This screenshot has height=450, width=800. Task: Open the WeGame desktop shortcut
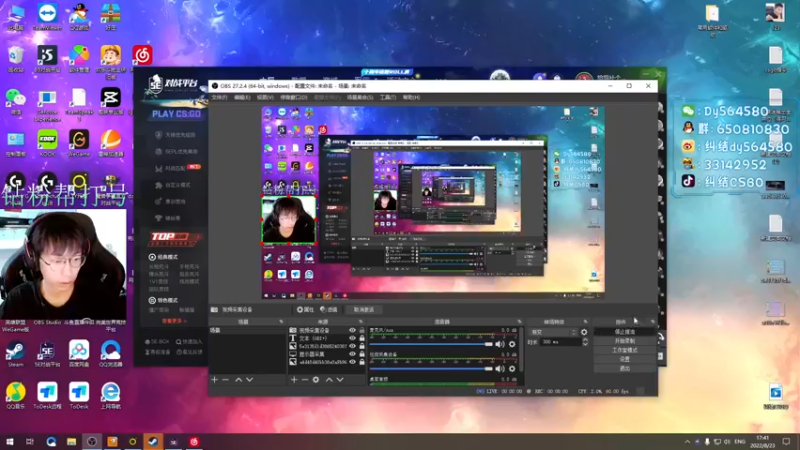coord(79,142)
